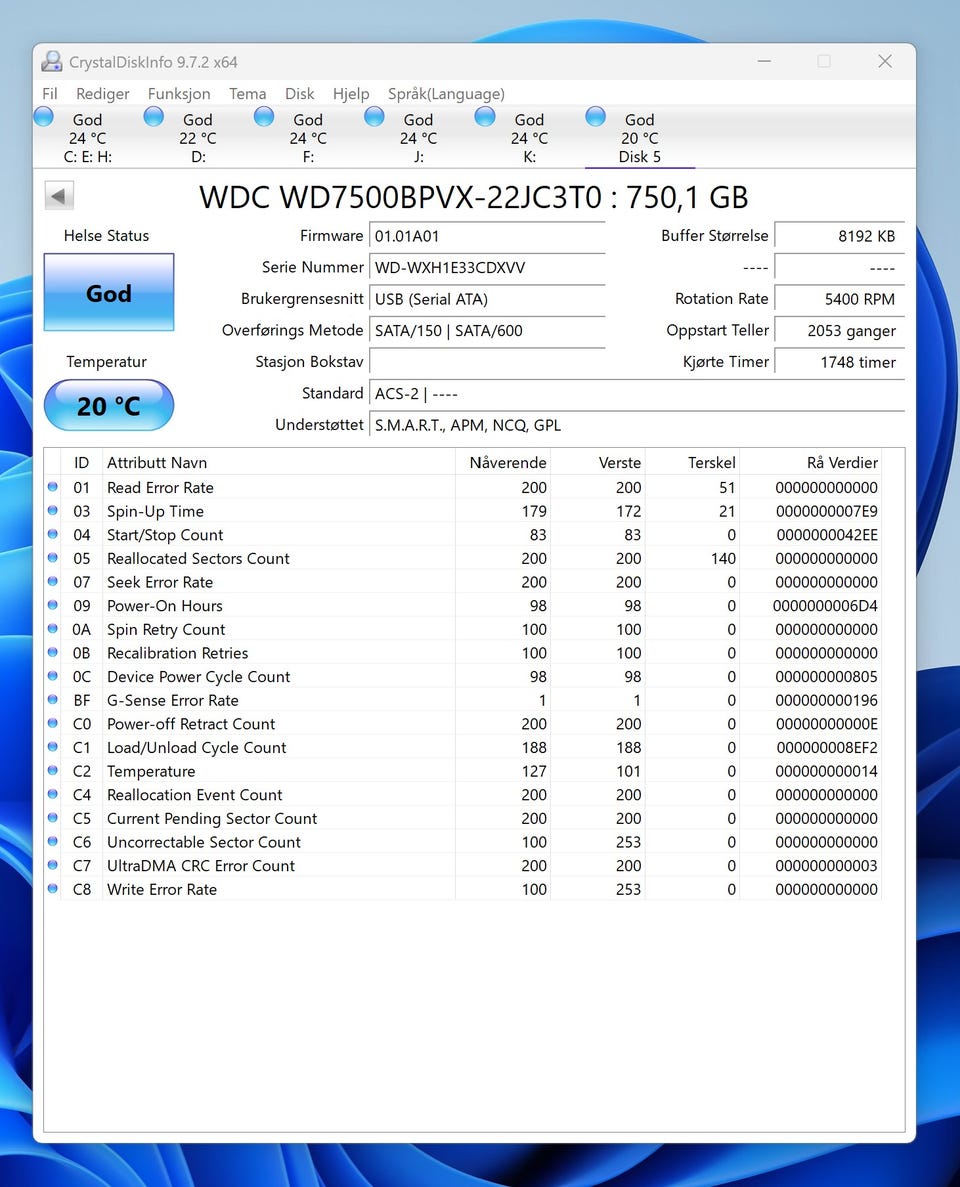Select the F: disk status icon
The width and height of the screenshot is (960, 1187).
[x=264, y=117]
